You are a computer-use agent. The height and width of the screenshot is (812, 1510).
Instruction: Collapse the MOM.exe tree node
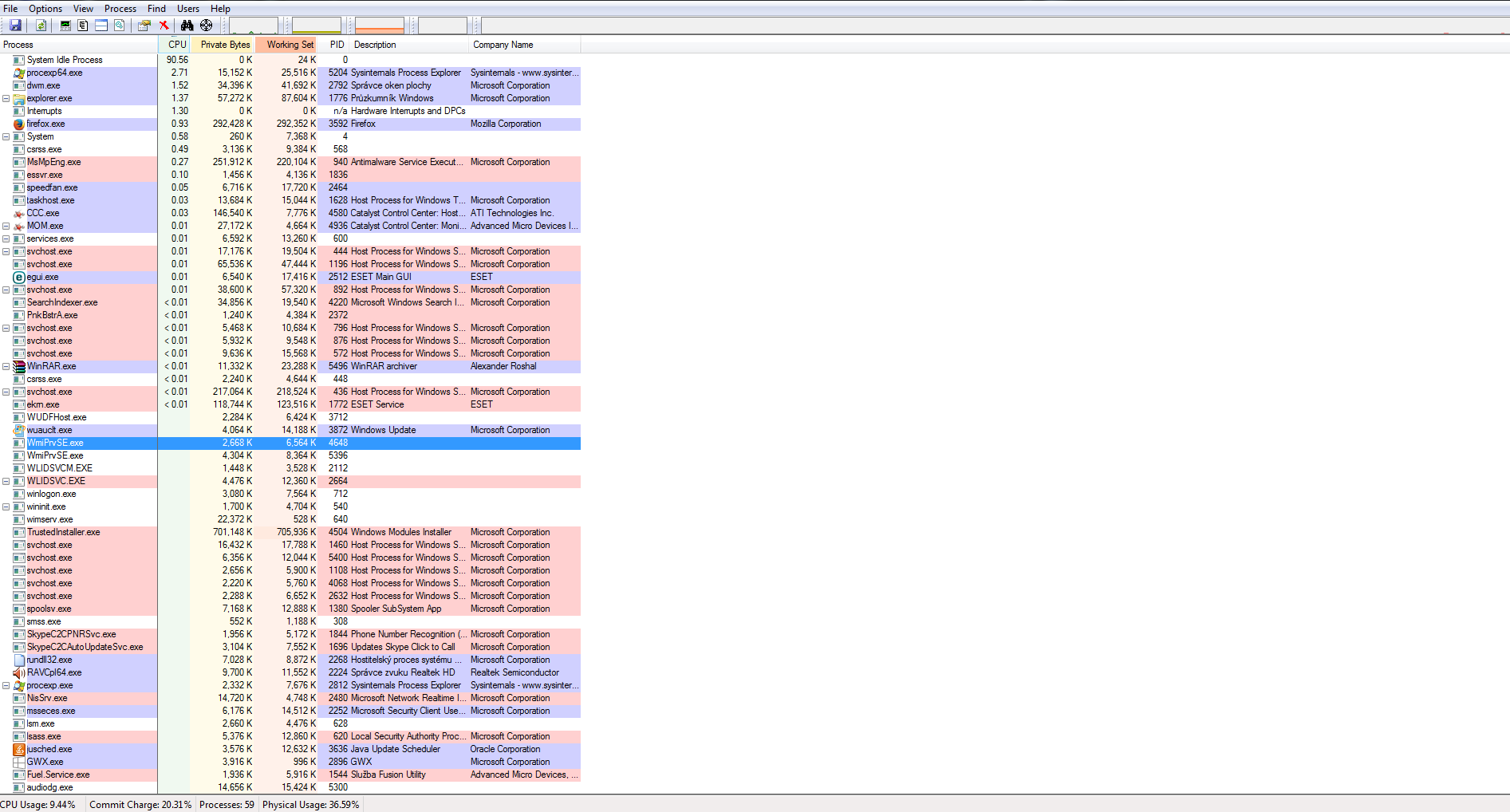click(x=6, y=226)
